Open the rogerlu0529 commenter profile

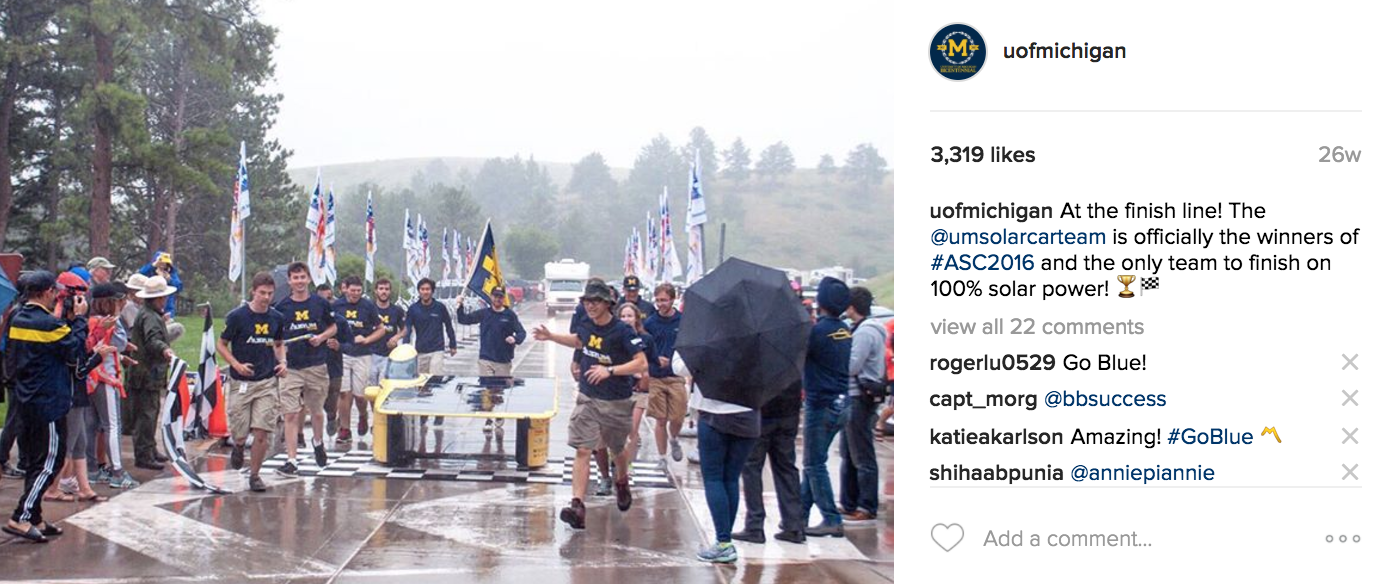993,363
